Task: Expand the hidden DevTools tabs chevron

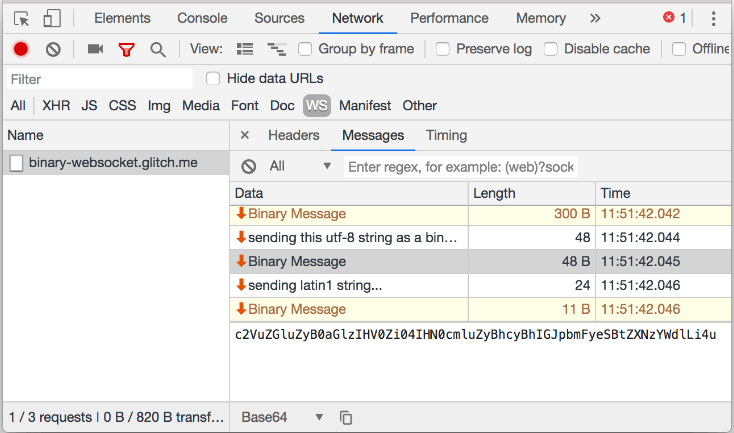Action: point(595,18)
